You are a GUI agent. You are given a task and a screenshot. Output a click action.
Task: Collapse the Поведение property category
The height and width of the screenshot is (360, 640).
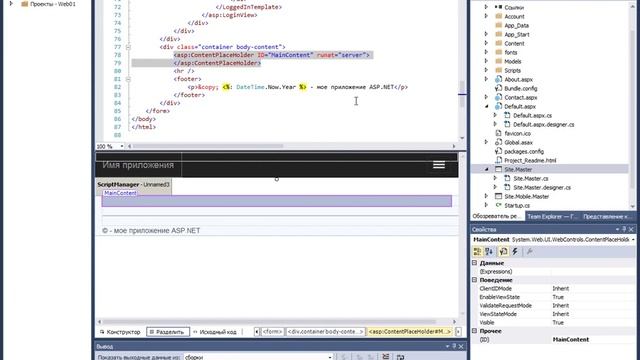(475, 280)
